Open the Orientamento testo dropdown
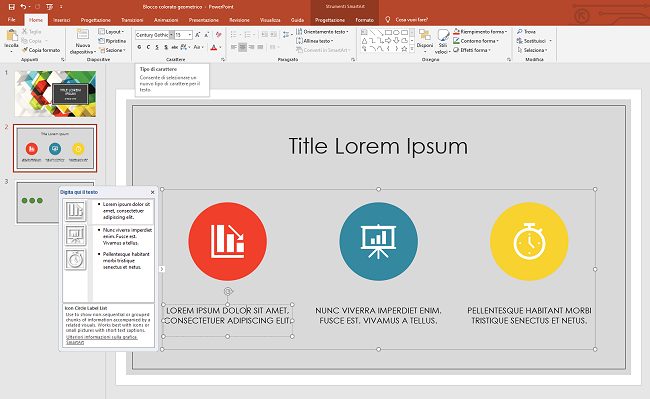Viewport: 650px width, 399px height. tap(322, 31)
